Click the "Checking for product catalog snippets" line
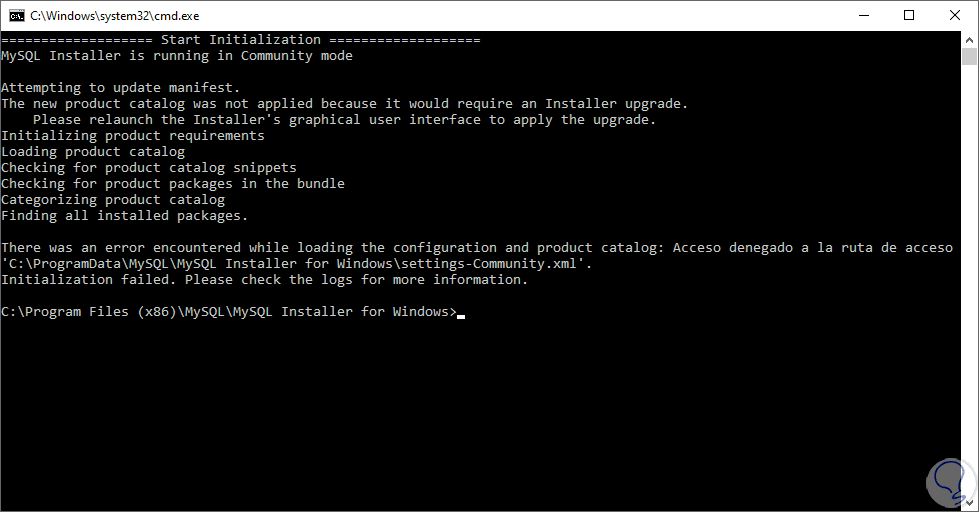Screen dimensions: 979x512 coord(148,168)
